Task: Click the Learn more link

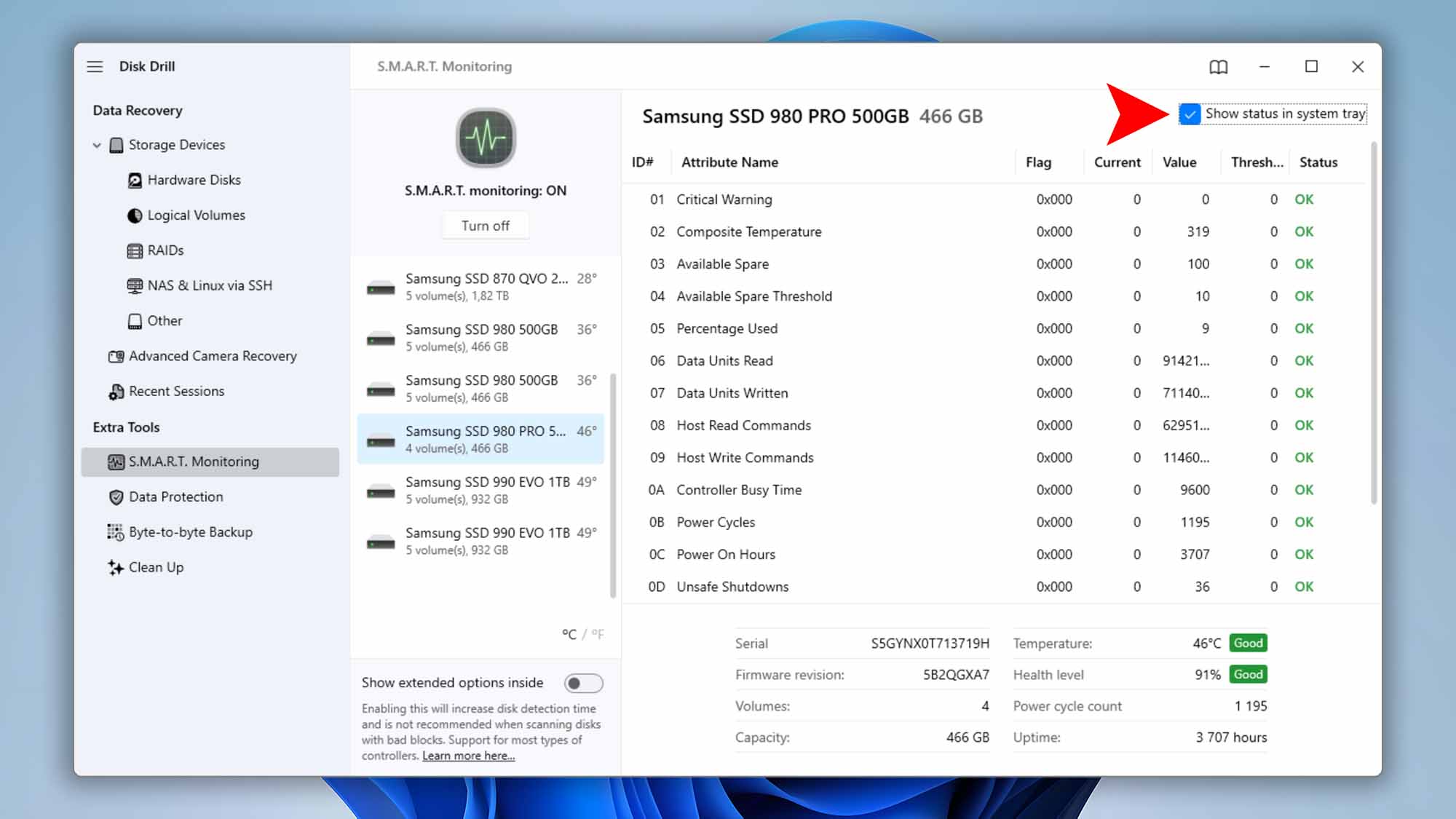Action: point(467,756)
